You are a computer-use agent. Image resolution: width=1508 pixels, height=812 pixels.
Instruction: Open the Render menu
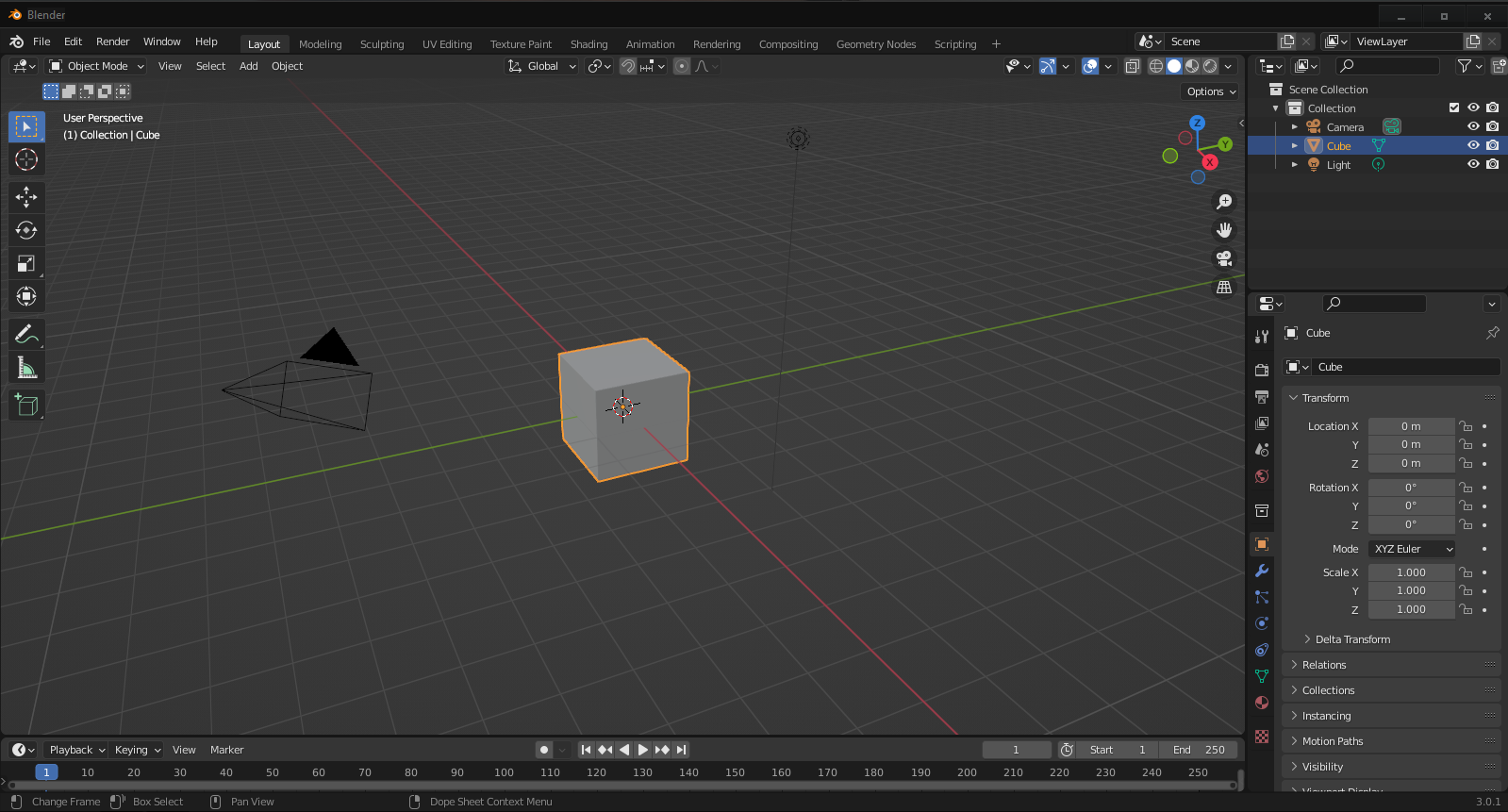pos(112,41)
